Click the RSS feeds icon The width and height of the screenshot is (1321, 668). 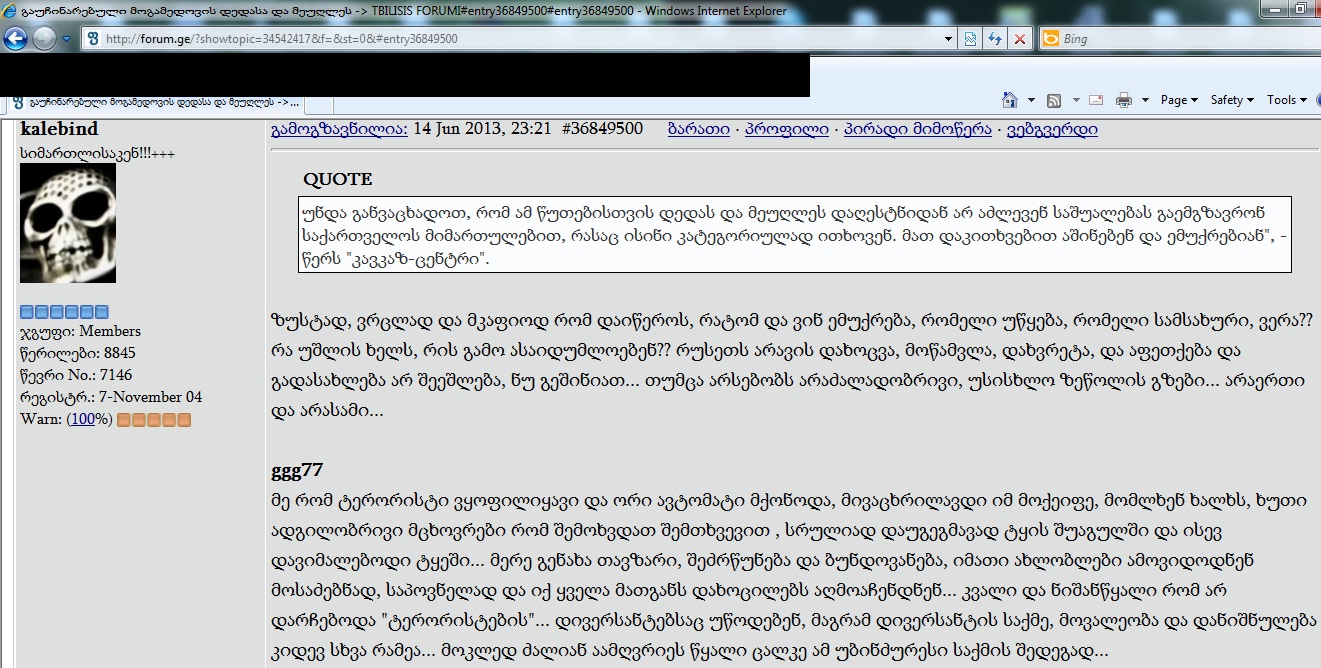(1054, 100)
